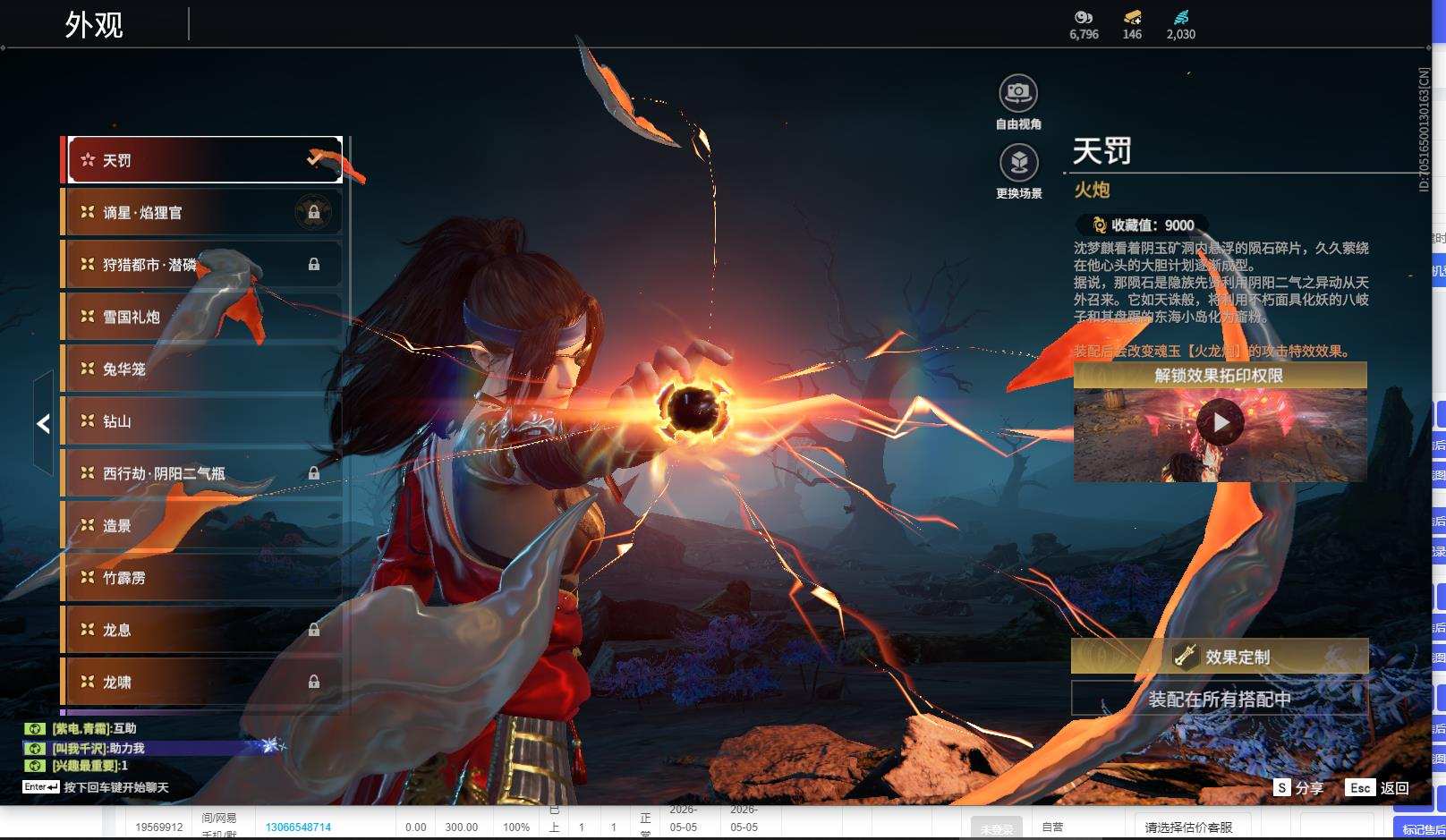Select the 龙啸 skin
This screenshot has height=840, width=1446.
(x=202, y=682)
